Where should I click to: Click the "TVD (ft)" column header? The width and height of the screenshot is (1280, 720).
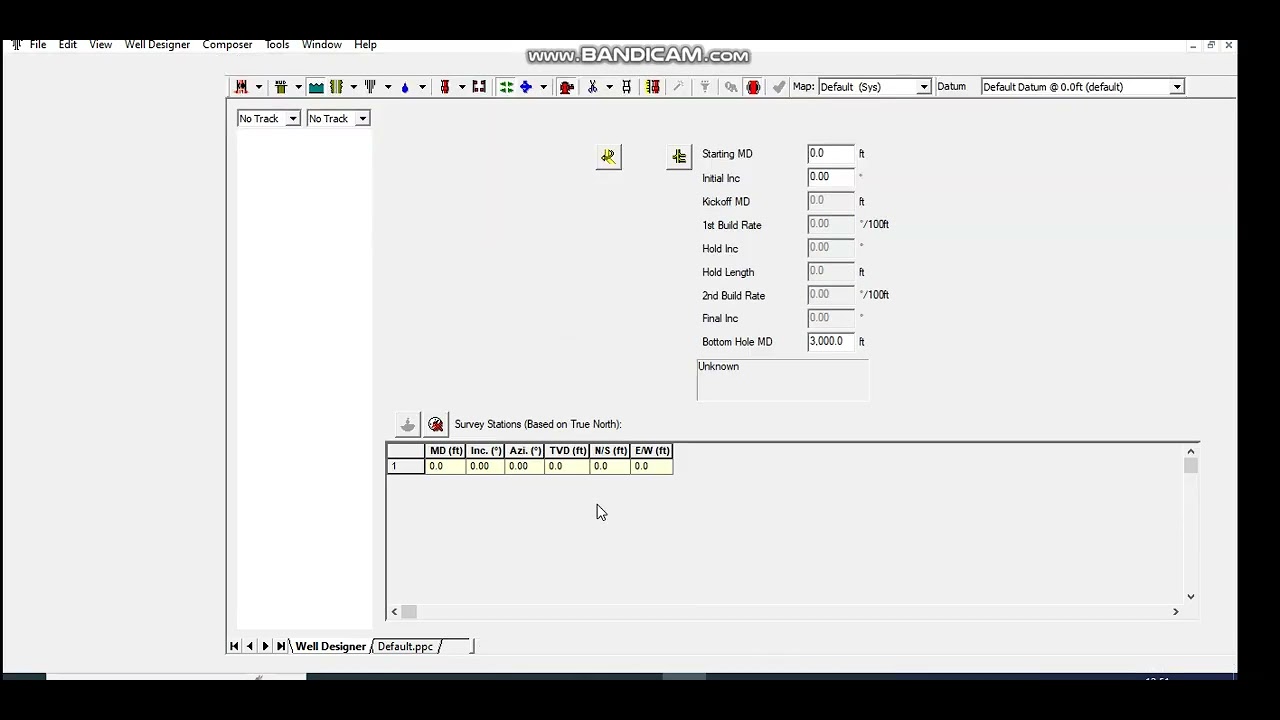tap(568, 451)
